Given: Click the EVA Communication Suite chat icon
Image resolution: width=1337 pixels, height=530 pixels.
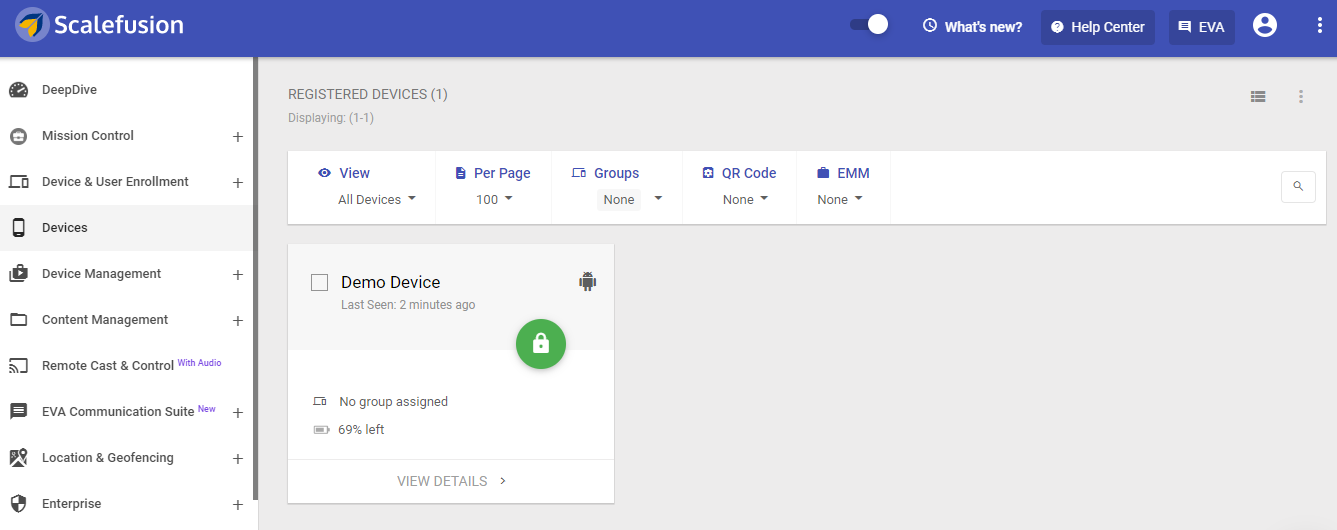Looking at the screenshot, I should 19,412.
